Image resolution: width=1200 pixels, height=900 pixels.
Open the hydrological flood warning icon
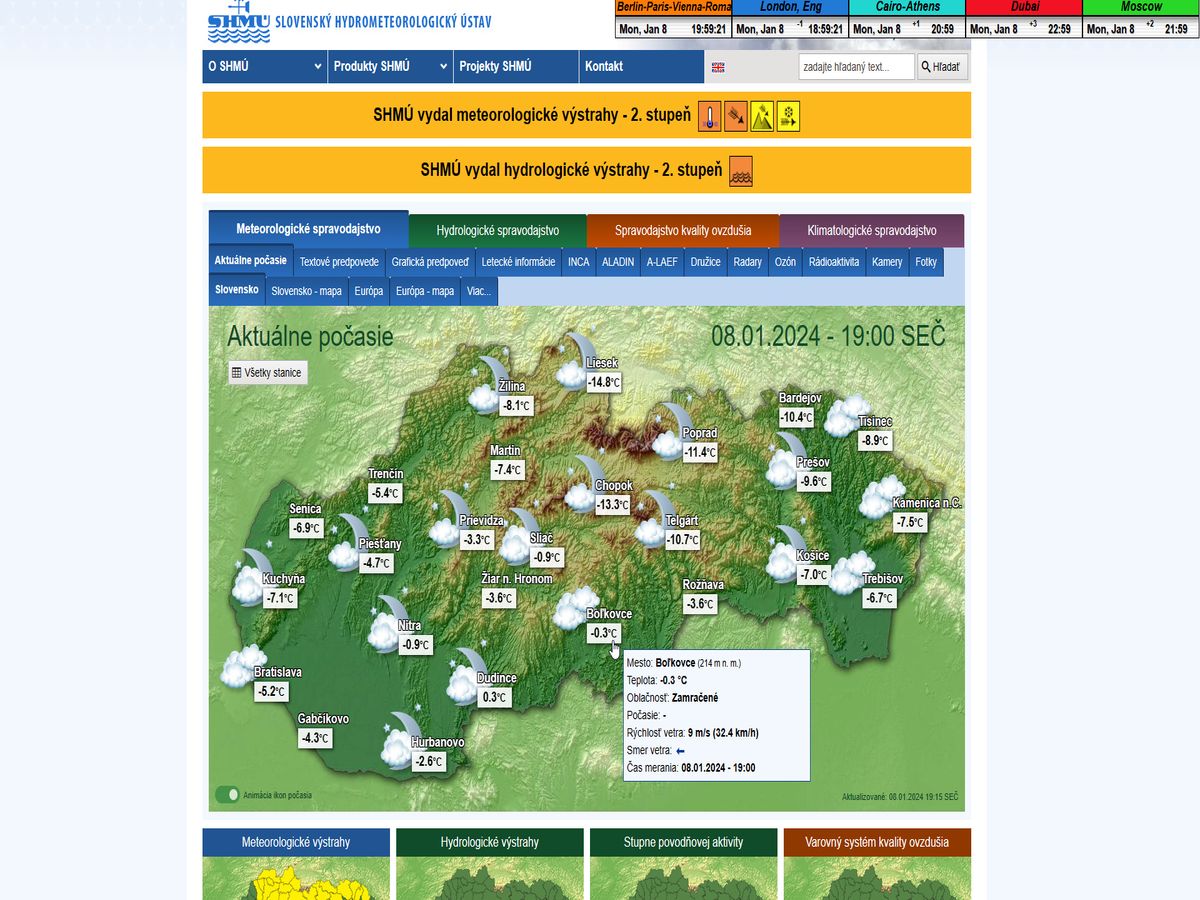click(741, 171)
